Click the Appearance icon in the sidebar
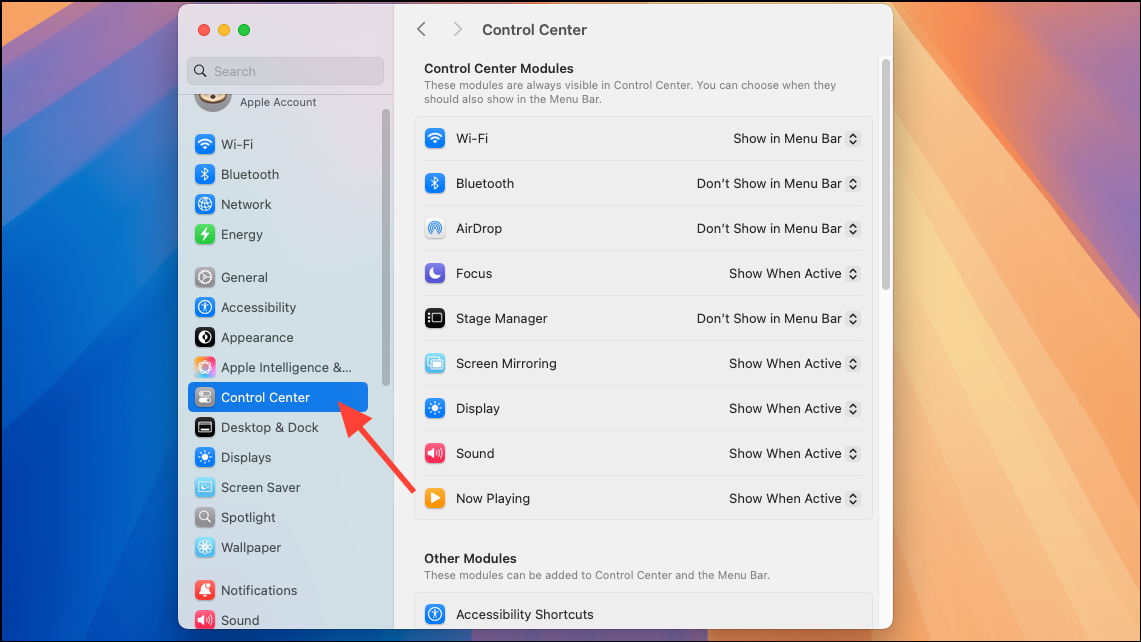 click(204, 337)
